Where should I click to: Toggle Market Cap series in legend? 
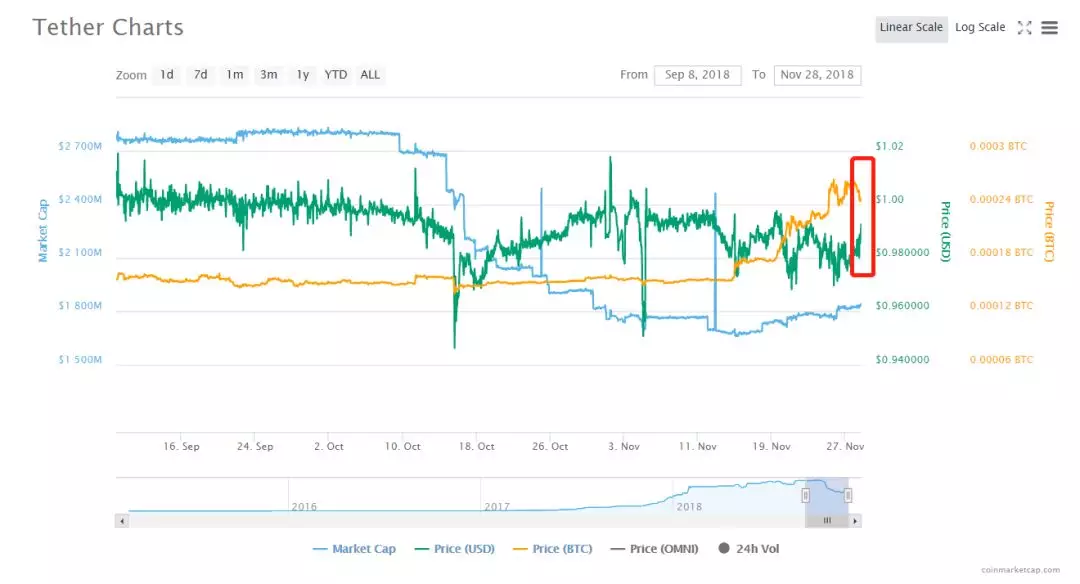pos(354,549)
